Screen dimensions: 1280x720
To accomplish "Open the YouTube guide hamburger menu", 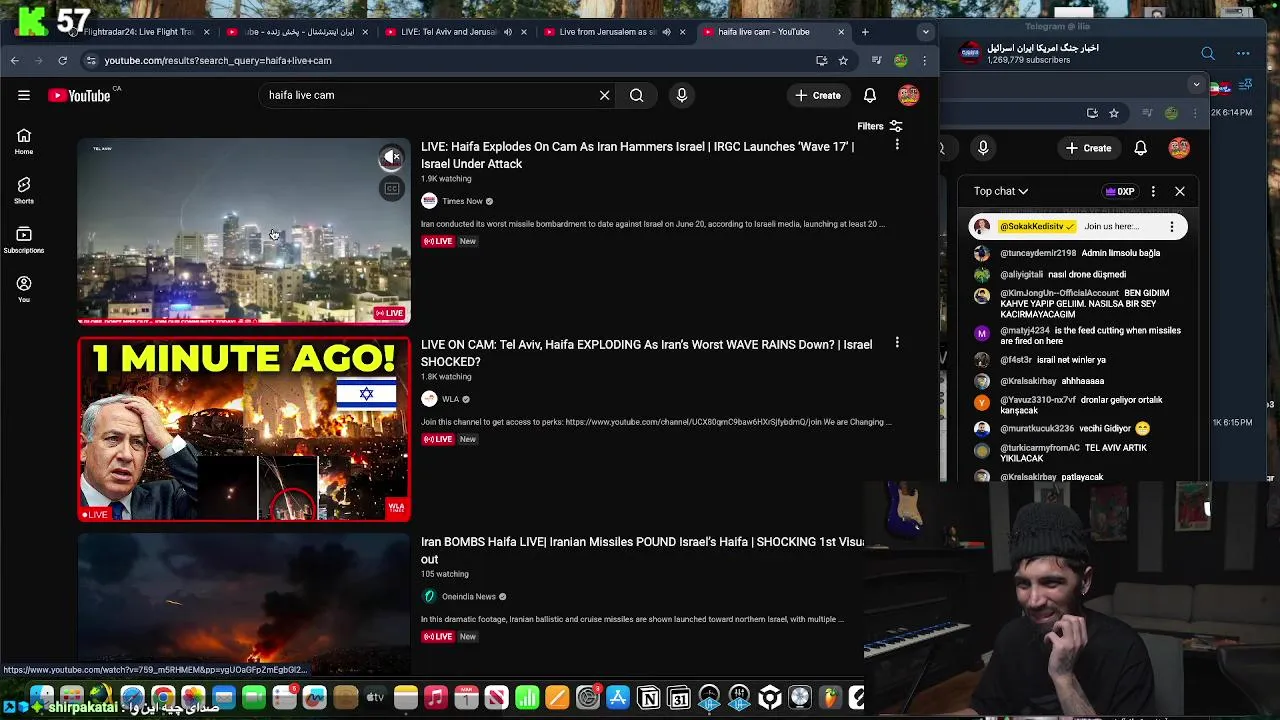I will click(x=24, y=95).
